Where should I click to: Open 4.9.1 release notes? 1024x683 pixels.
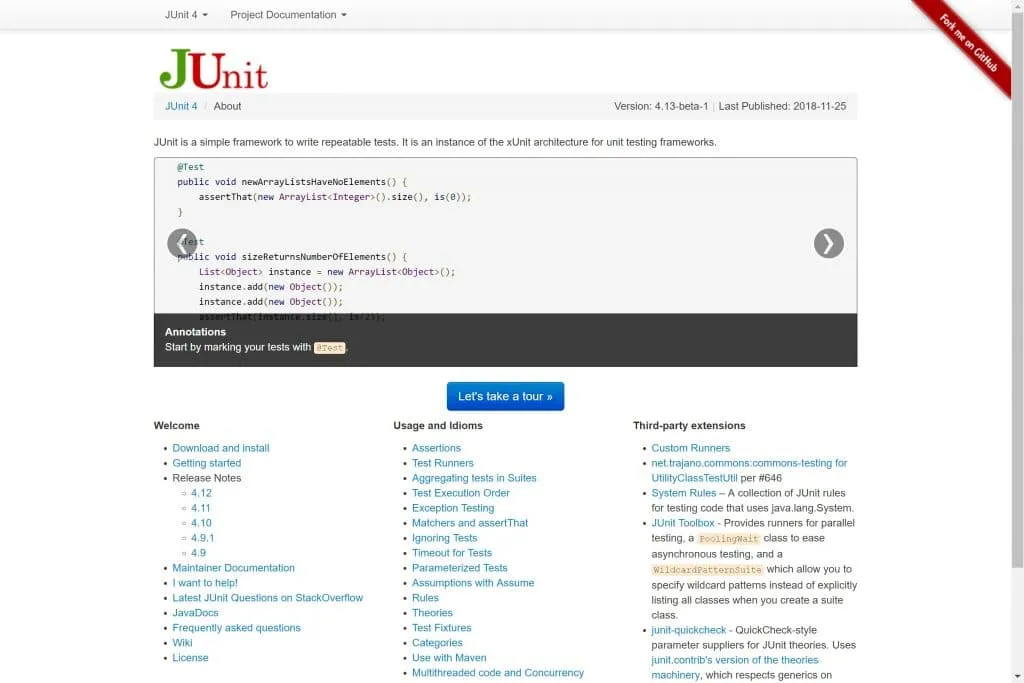click(202, 538)
